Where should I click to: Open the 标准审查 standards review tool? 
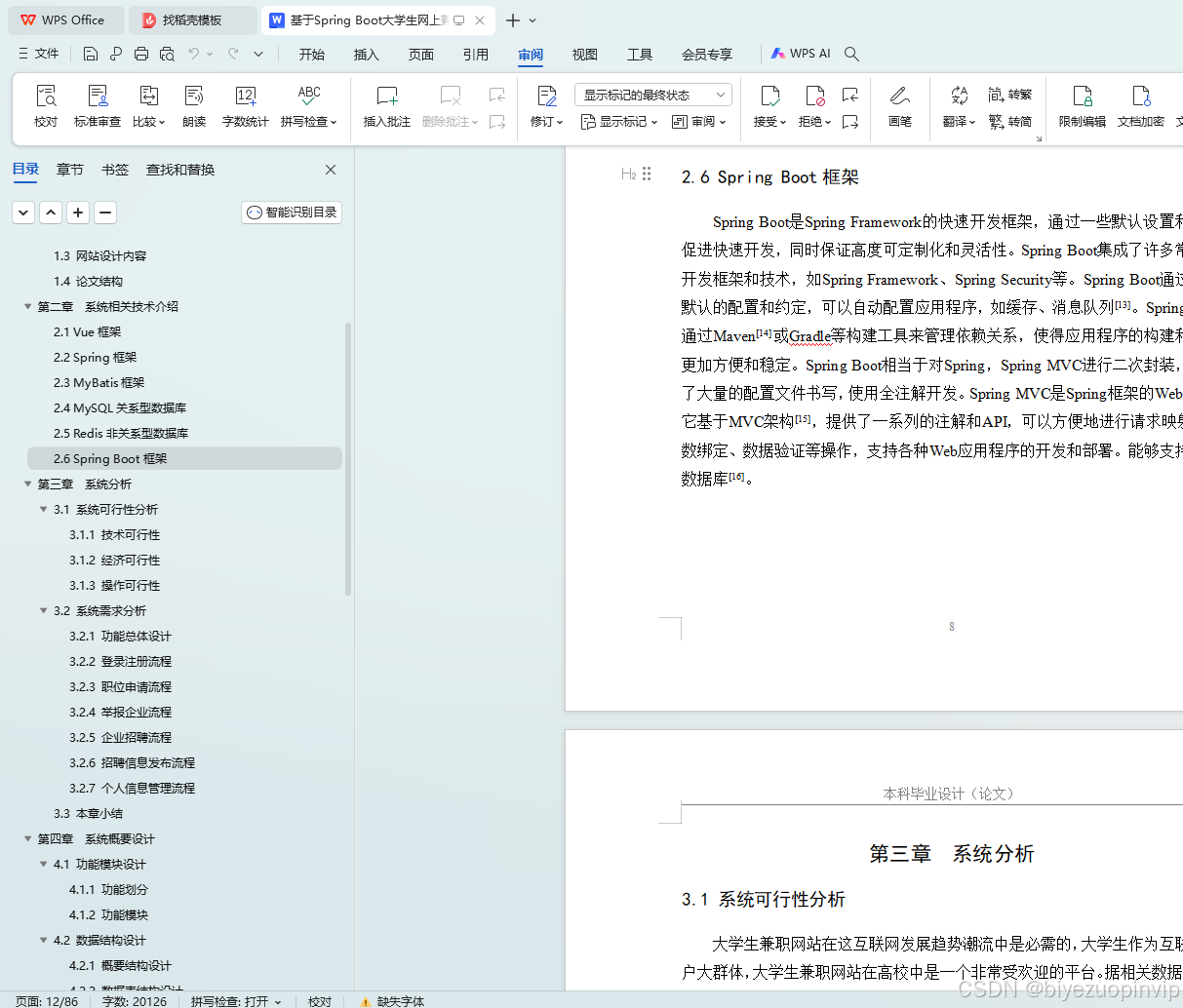98,97
